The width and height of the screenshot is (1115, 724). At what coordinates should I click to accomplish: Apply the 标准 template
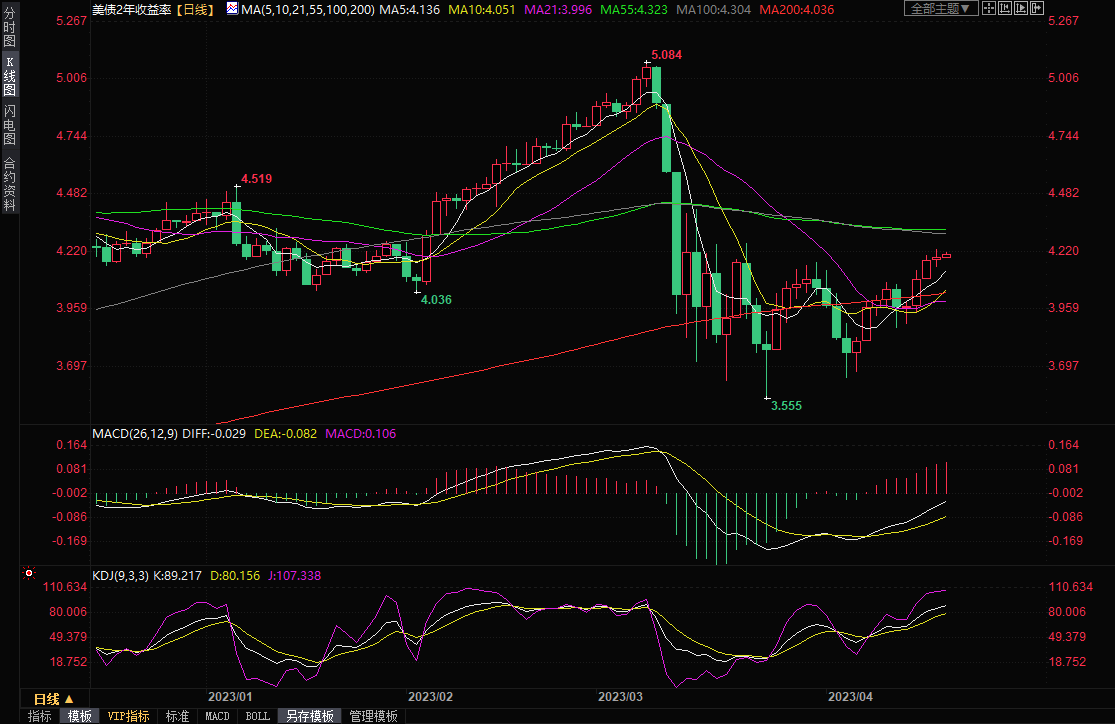point(177,716)
